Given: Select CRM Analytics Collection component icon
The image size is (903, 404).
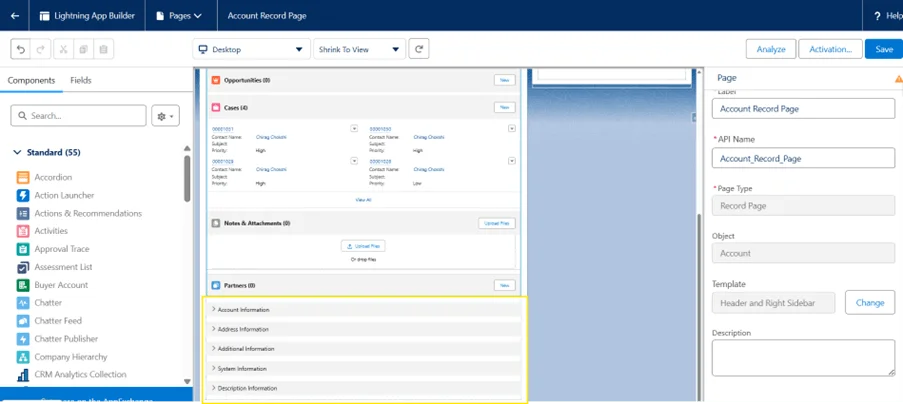Looking at the screenshot, I should coord(23,375).
